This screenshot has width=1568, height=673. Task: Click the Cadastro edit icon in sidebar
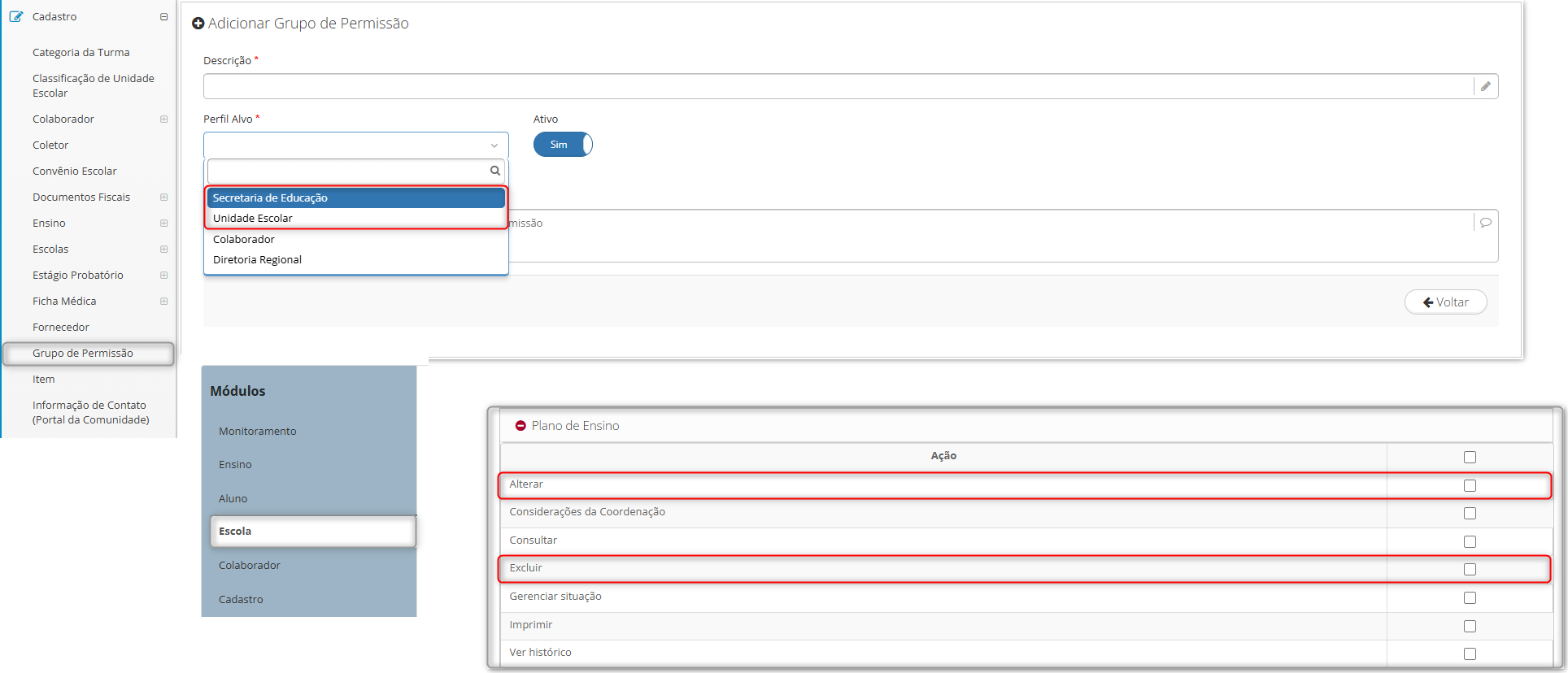tap(15, 16)
